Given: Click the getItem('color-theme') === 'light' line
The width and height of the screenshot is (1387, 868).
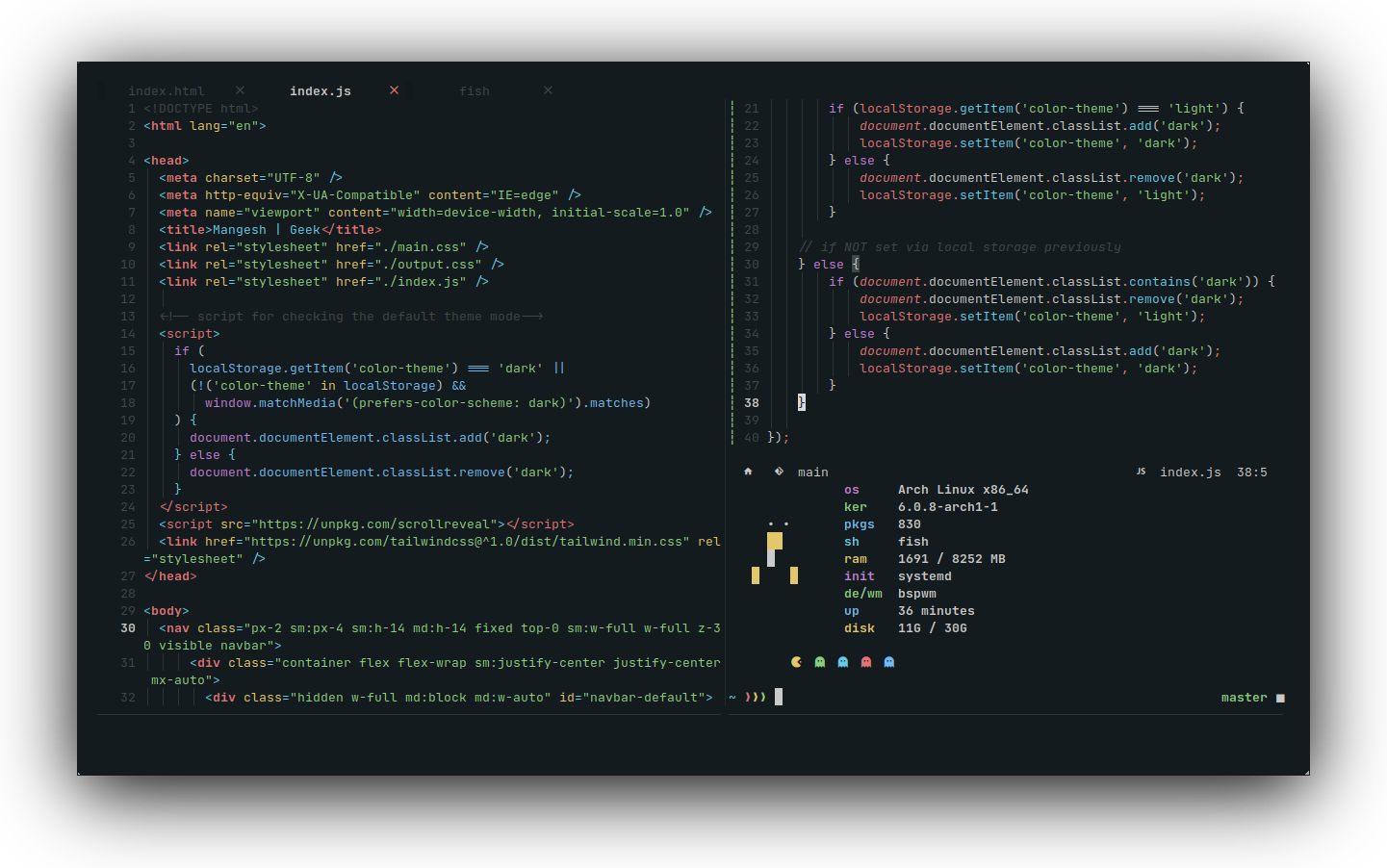Looking at the screenshot, I should 1037,109.
